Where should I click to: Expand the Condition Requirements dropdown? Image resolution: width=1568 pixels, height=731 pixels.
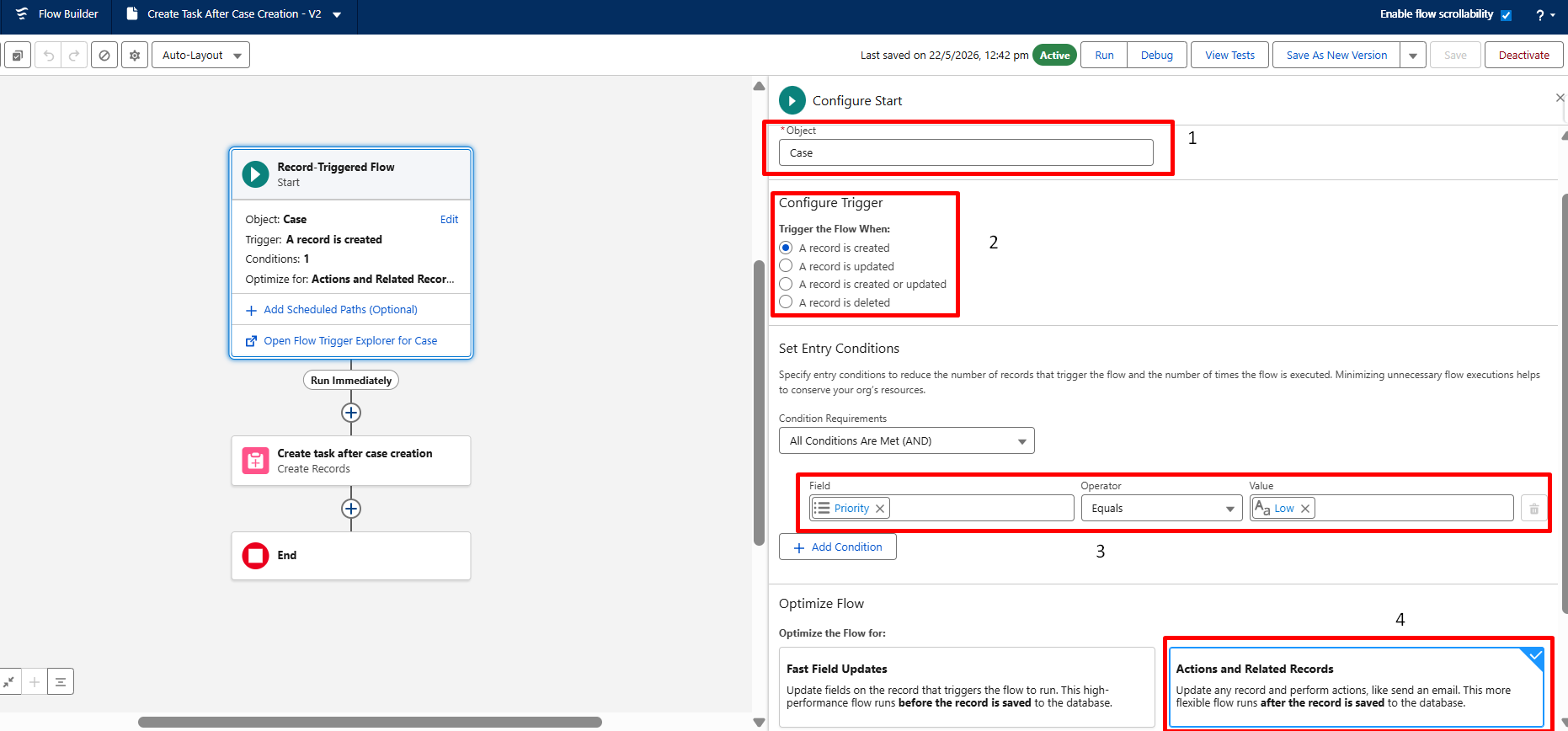pos(906,440)
